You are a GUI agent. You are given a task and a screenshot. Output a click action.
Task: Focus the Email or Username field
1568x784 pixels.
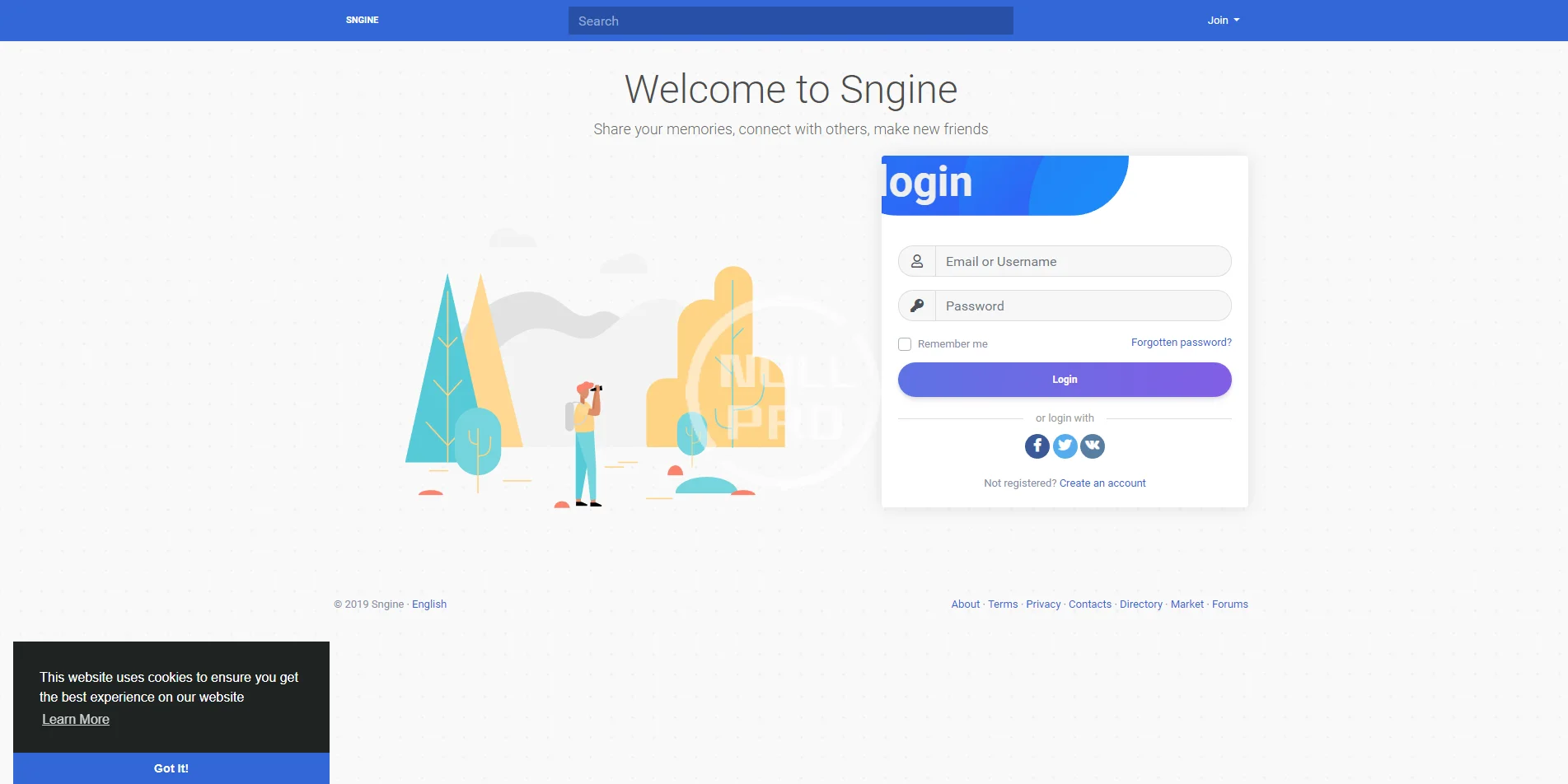click(x=1083, y=261)
